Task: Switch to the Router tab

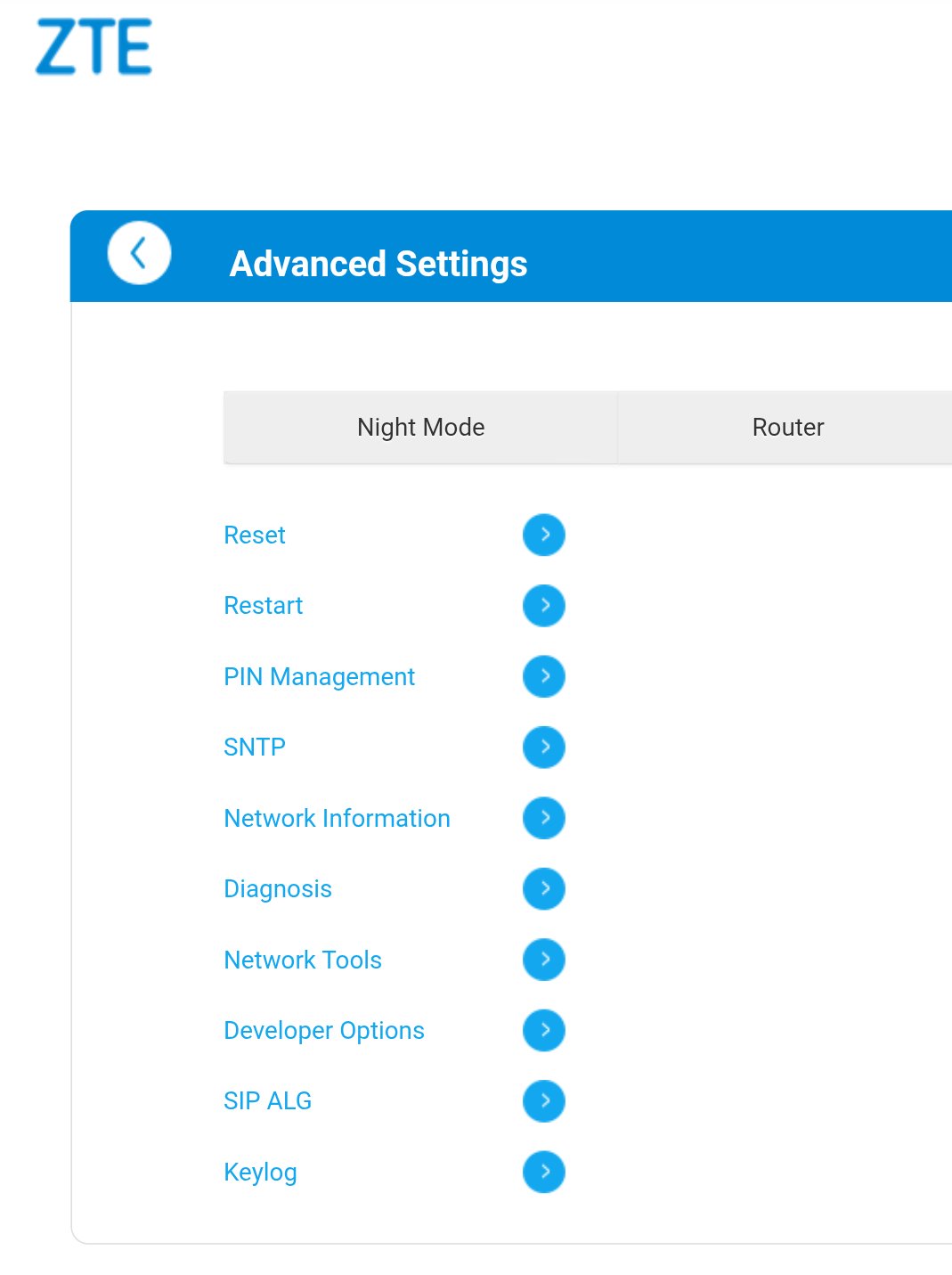Action: coord(787,428)
